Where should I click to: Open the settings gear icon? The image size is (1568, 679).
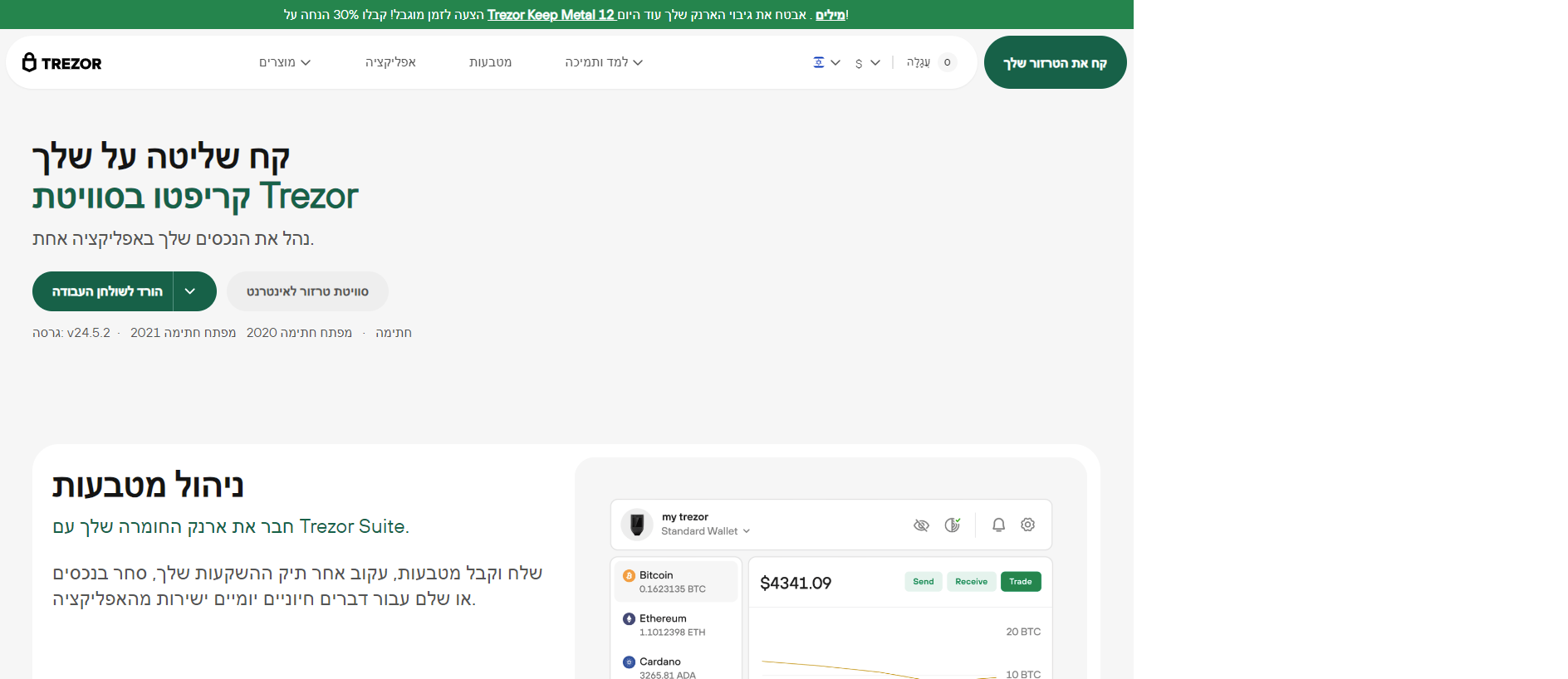[1028, 525]
